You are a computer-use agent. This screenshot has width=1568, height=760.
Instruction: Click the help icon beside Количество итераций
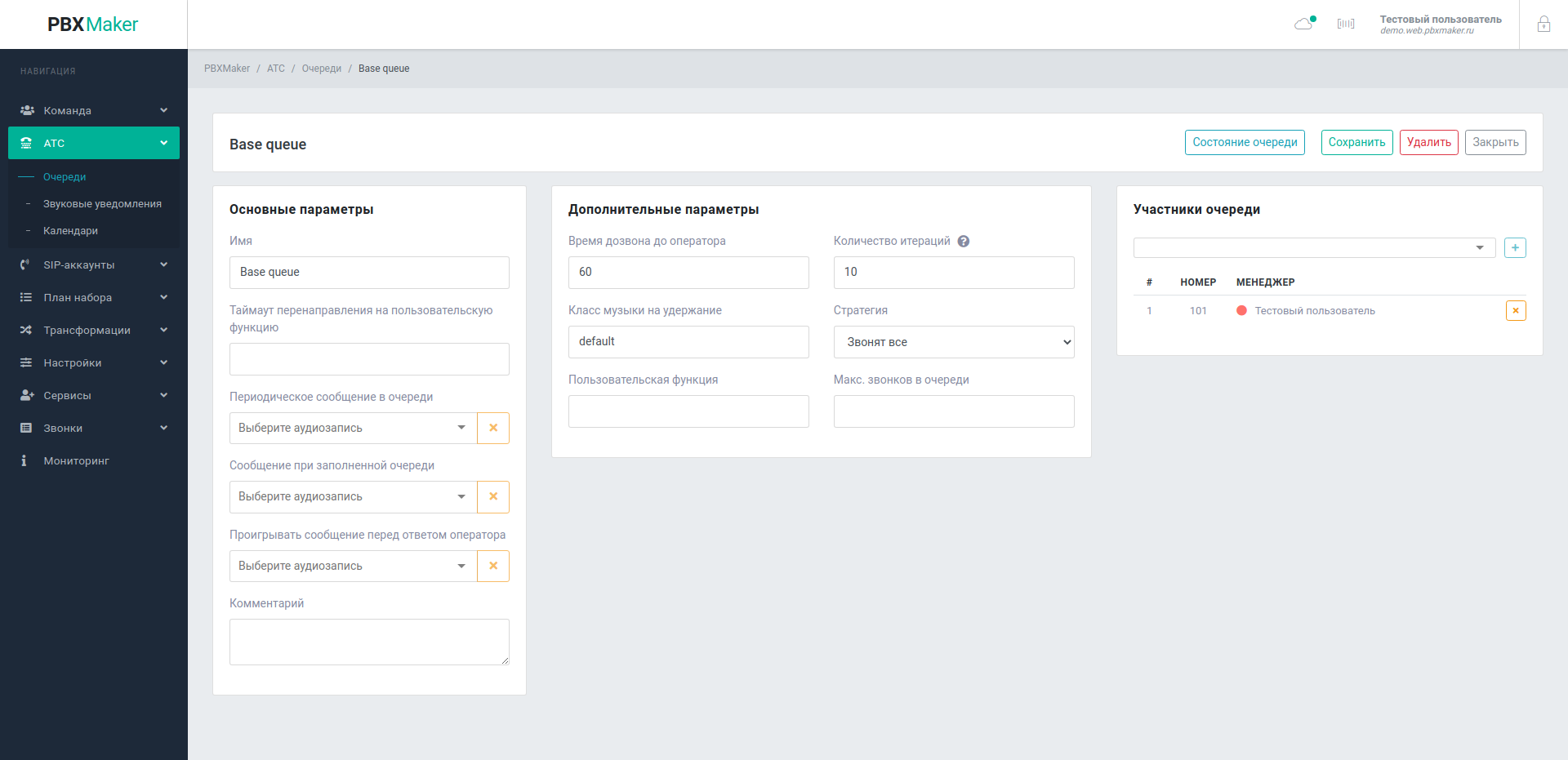click(x=964, y=242)
